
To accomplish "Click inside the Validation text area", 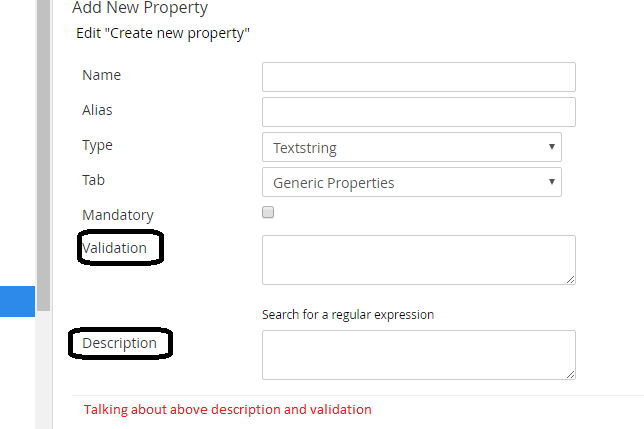I will 418,260.
